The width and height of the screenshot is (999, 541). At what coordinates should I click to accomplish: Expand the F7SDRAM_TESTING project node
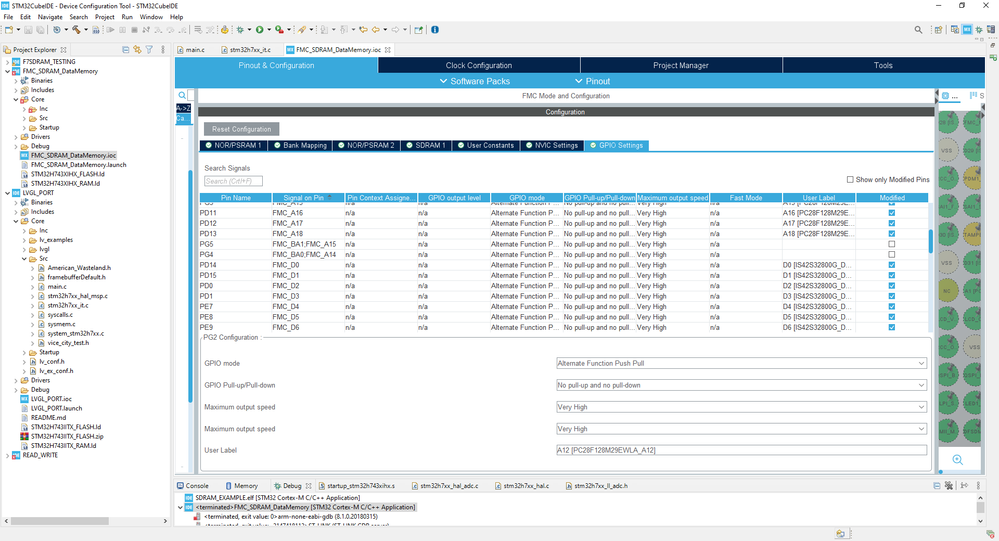[8, 62]
